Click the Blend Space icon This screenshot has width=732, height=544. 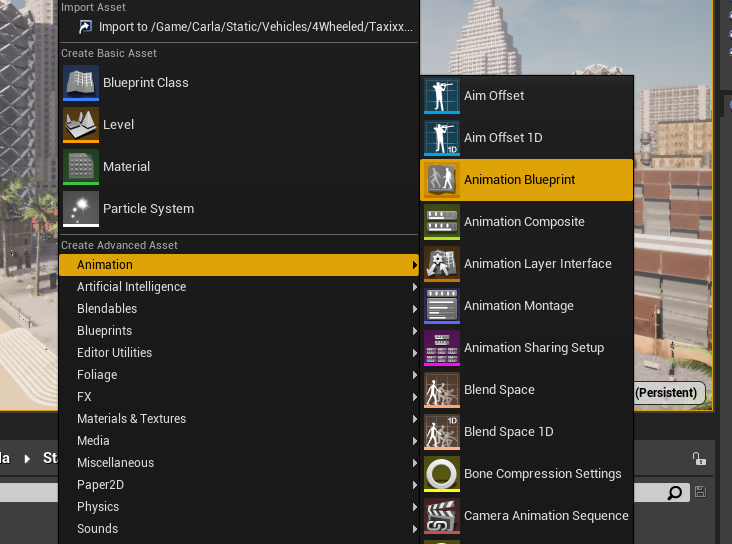click(442, 390)
